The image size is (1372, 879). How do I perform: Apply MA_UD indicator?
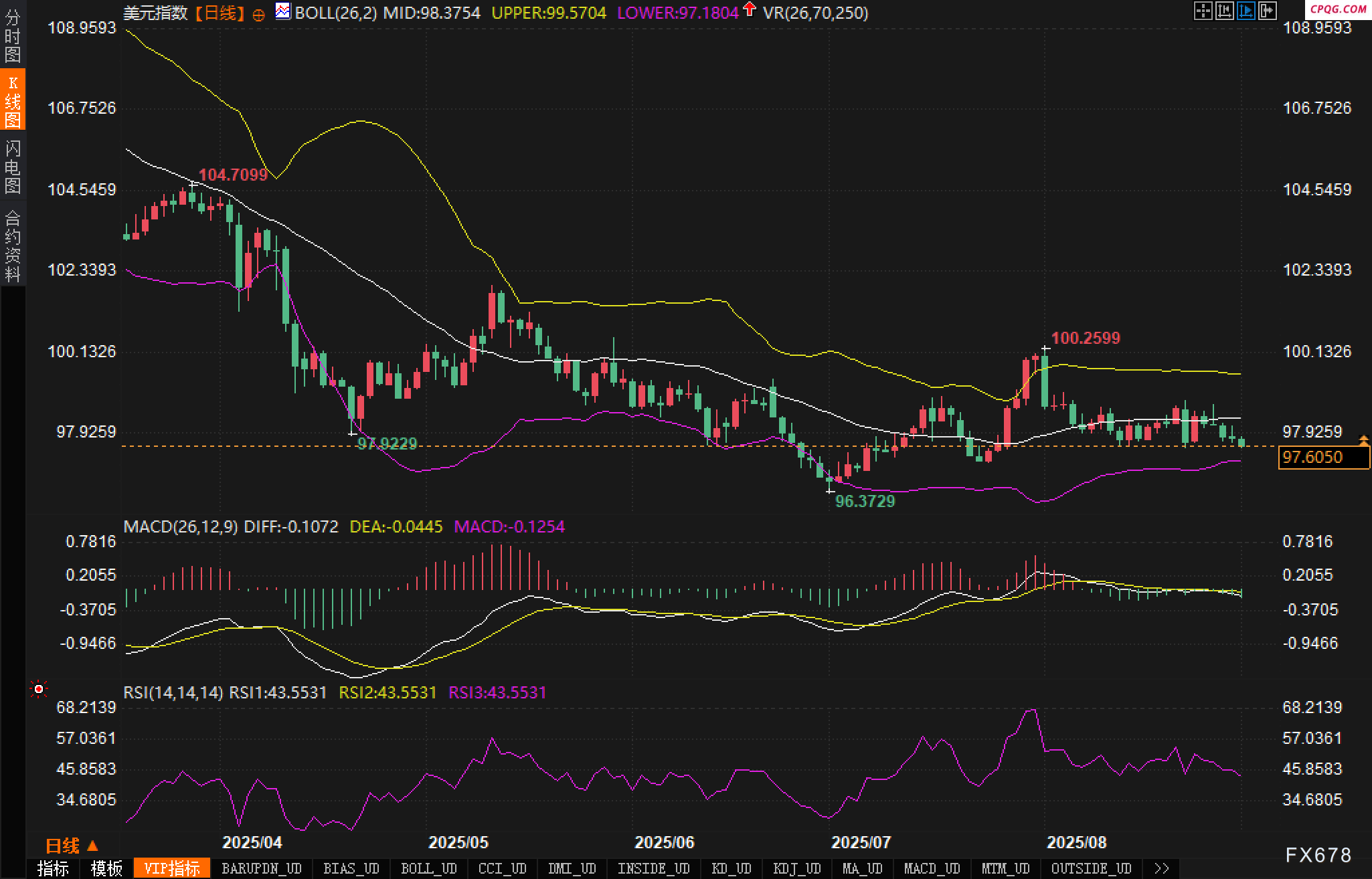click(863, 868)
